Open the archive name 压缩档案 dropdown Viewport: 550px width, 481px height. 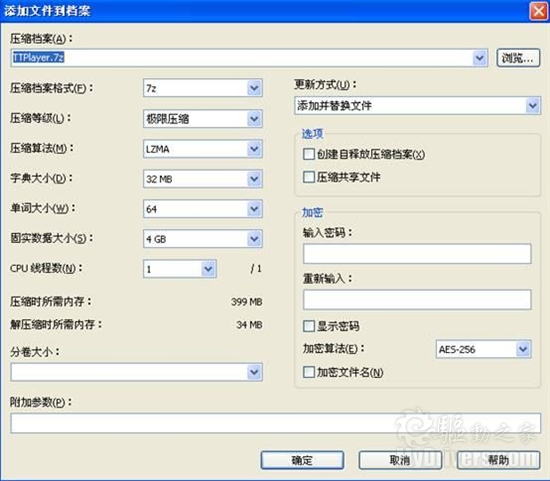(x=479, y=58)
